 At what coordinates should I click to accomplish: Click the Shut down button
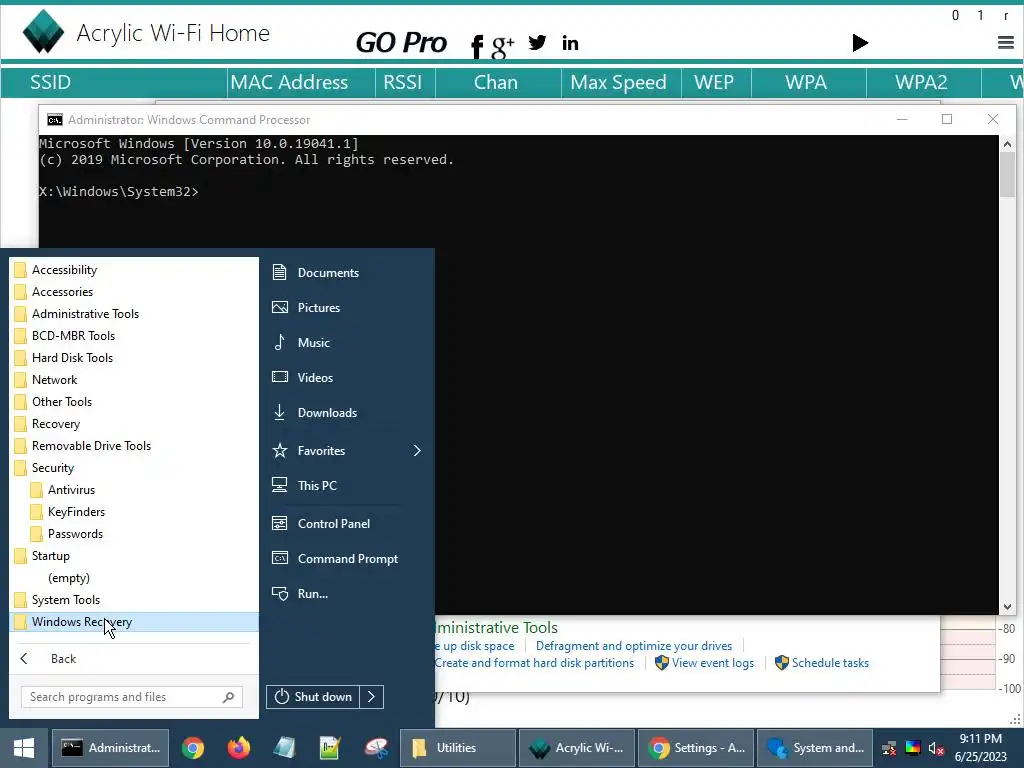313,697
